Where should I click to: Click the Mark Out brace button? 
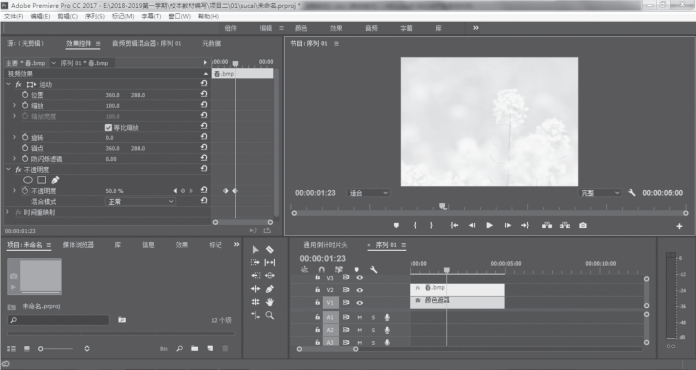pos(431,225)
